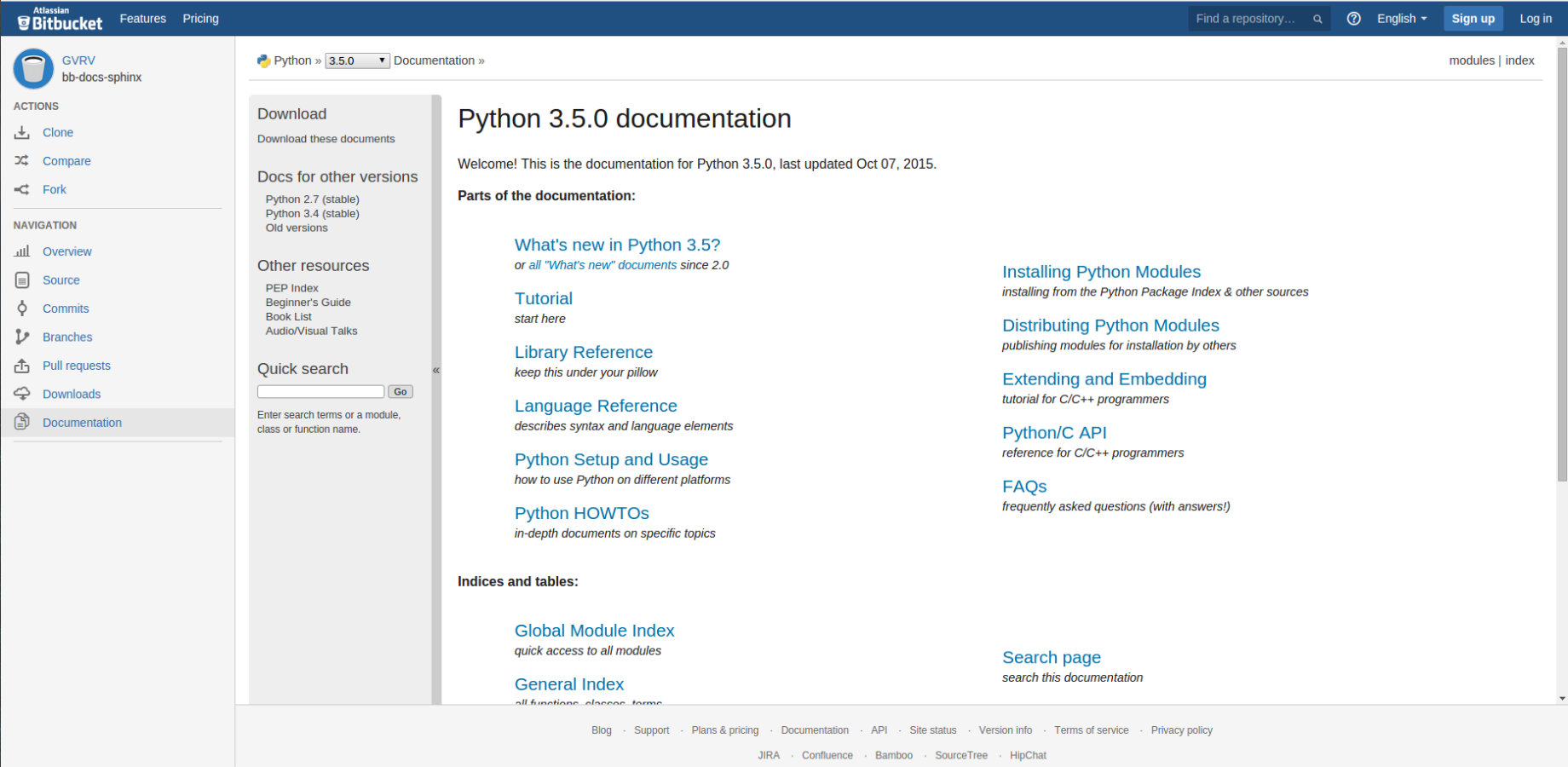Click the GVRV repository avatar
The image size is (1568, 767).
point(33,68)
